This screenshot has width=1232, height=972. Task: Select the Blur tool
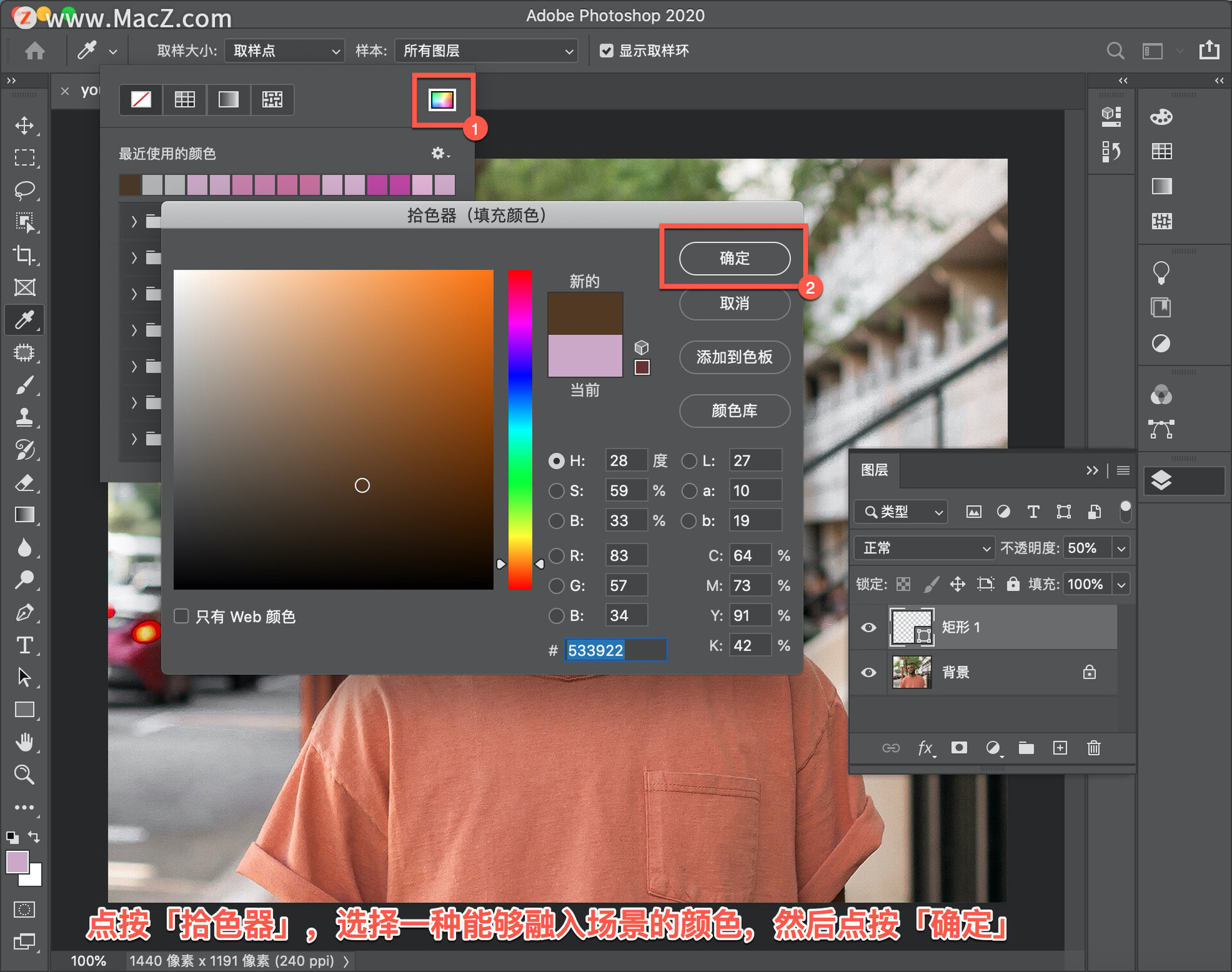[24, 548]
